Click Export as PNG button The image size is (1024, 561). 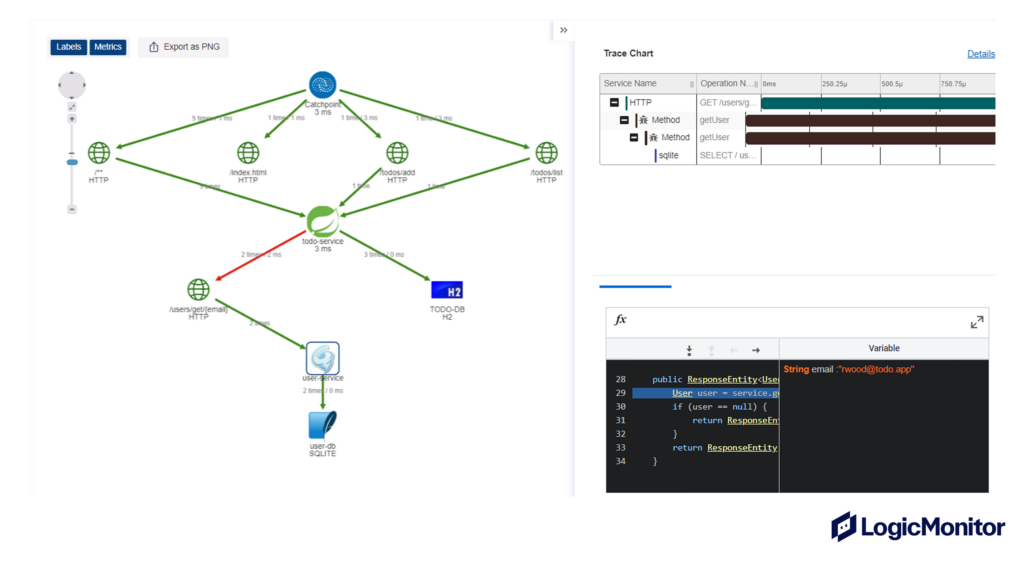click(x=184, y=47)
